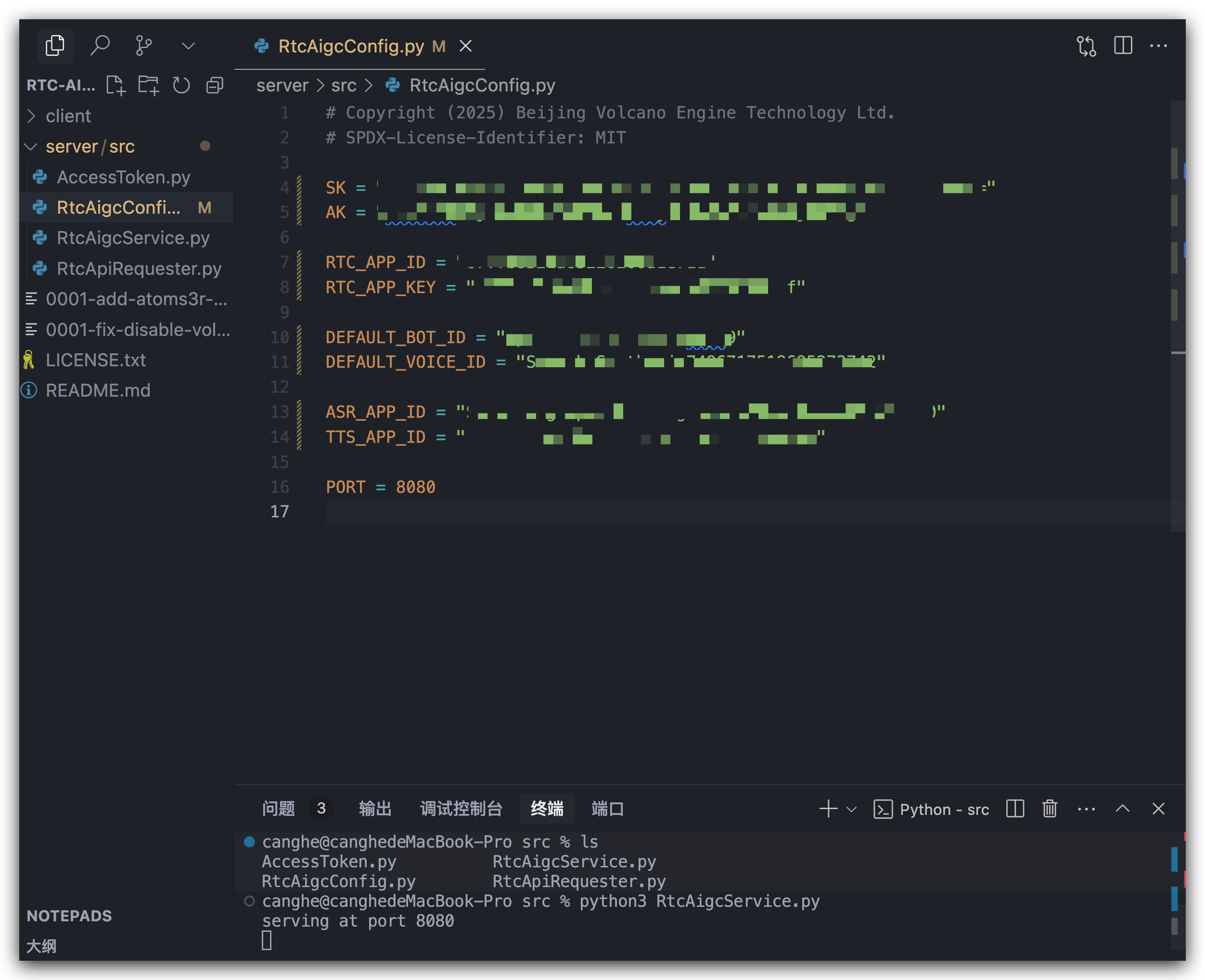This screenshot has width=1205, height=980.
Task: Click the New Folder icon in explorer header
Action: [x=148, y=85]
